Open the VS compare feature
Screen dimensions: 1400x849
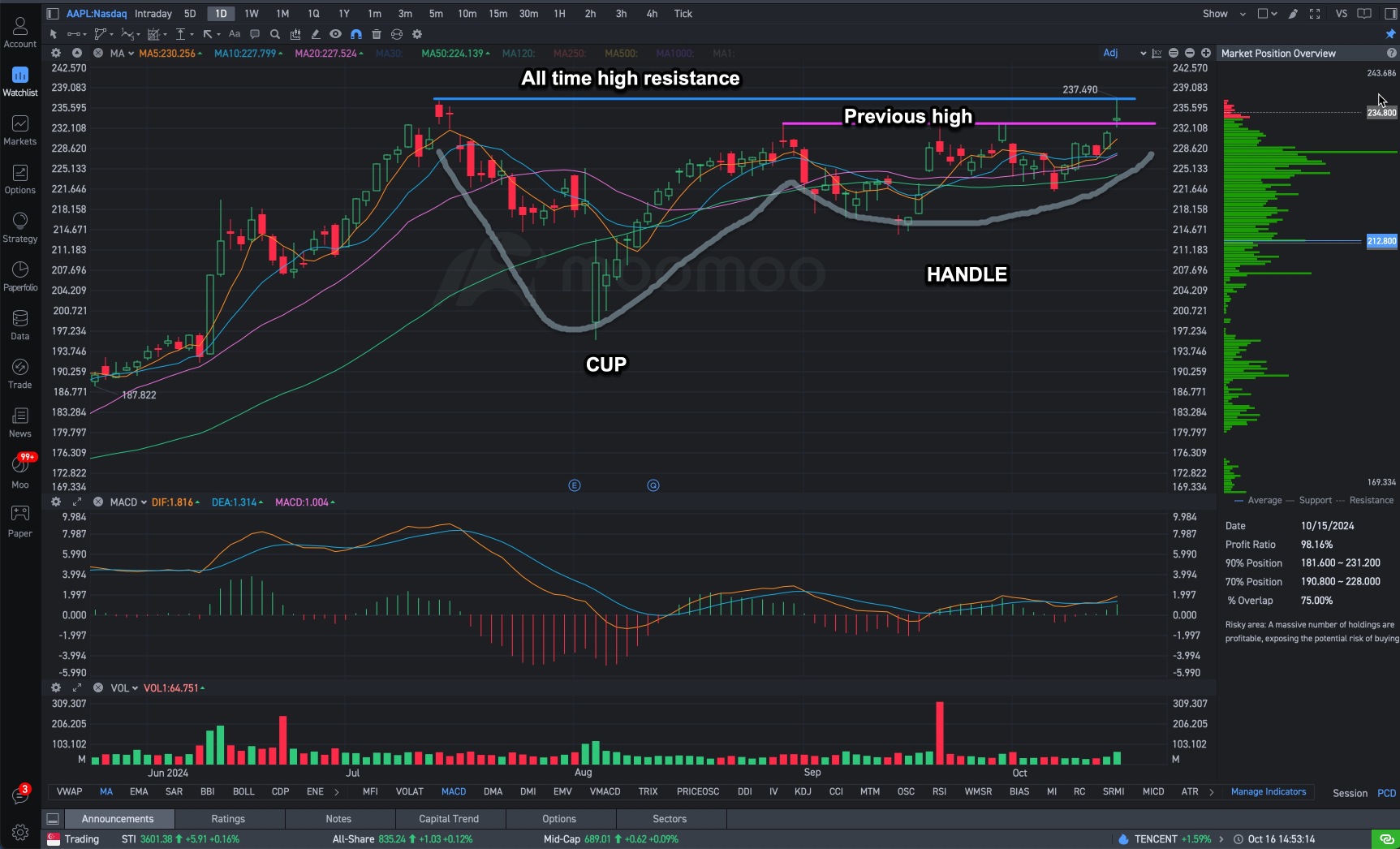coord(1342,14)
